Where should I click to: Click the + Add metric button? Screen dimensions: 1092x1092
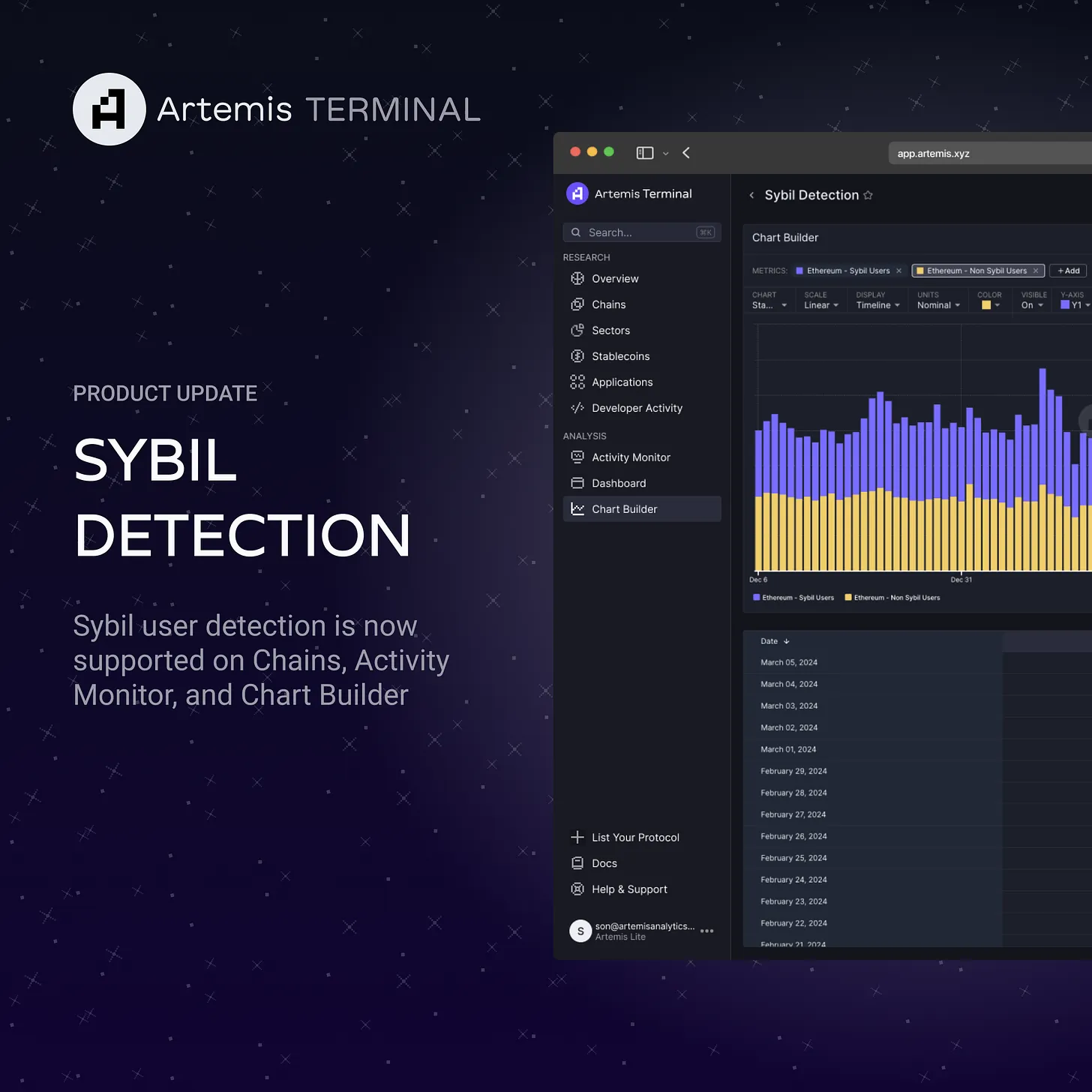click(x=1068, y=271)
